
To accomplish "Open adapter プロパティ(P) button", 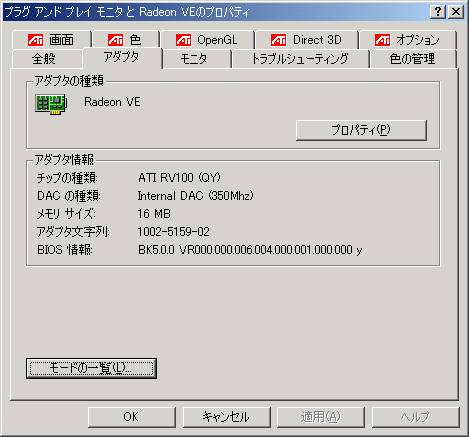I will point(361,130).
